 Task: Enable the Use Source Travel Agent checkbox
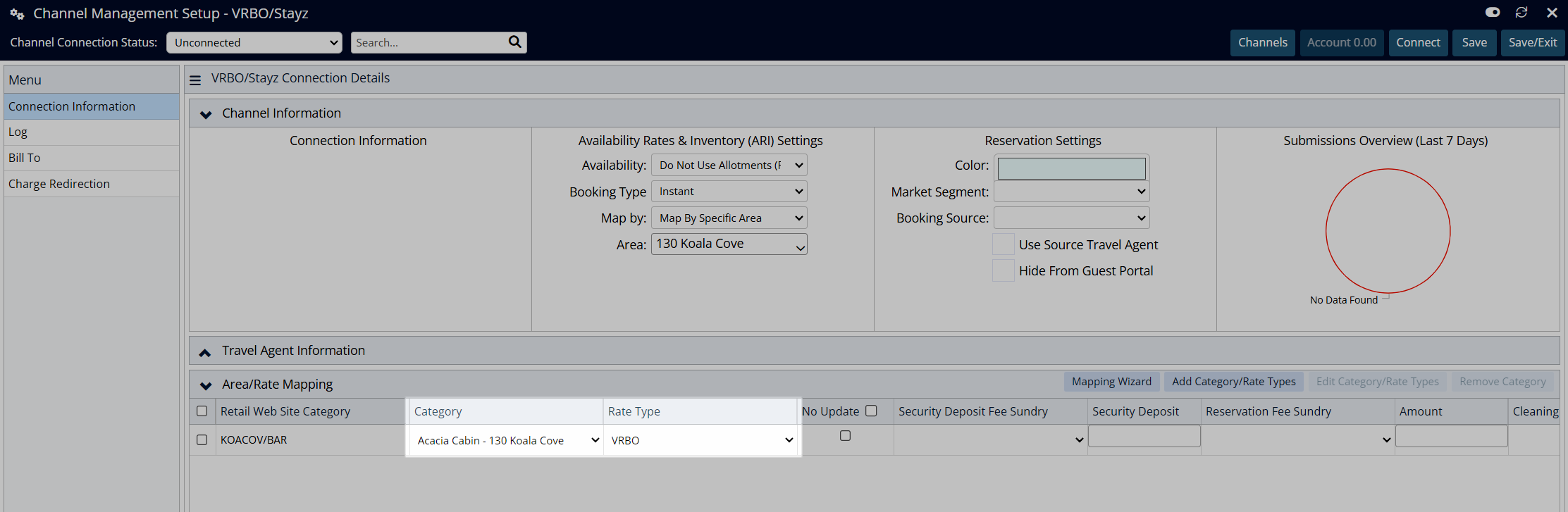coord(1004,244)
